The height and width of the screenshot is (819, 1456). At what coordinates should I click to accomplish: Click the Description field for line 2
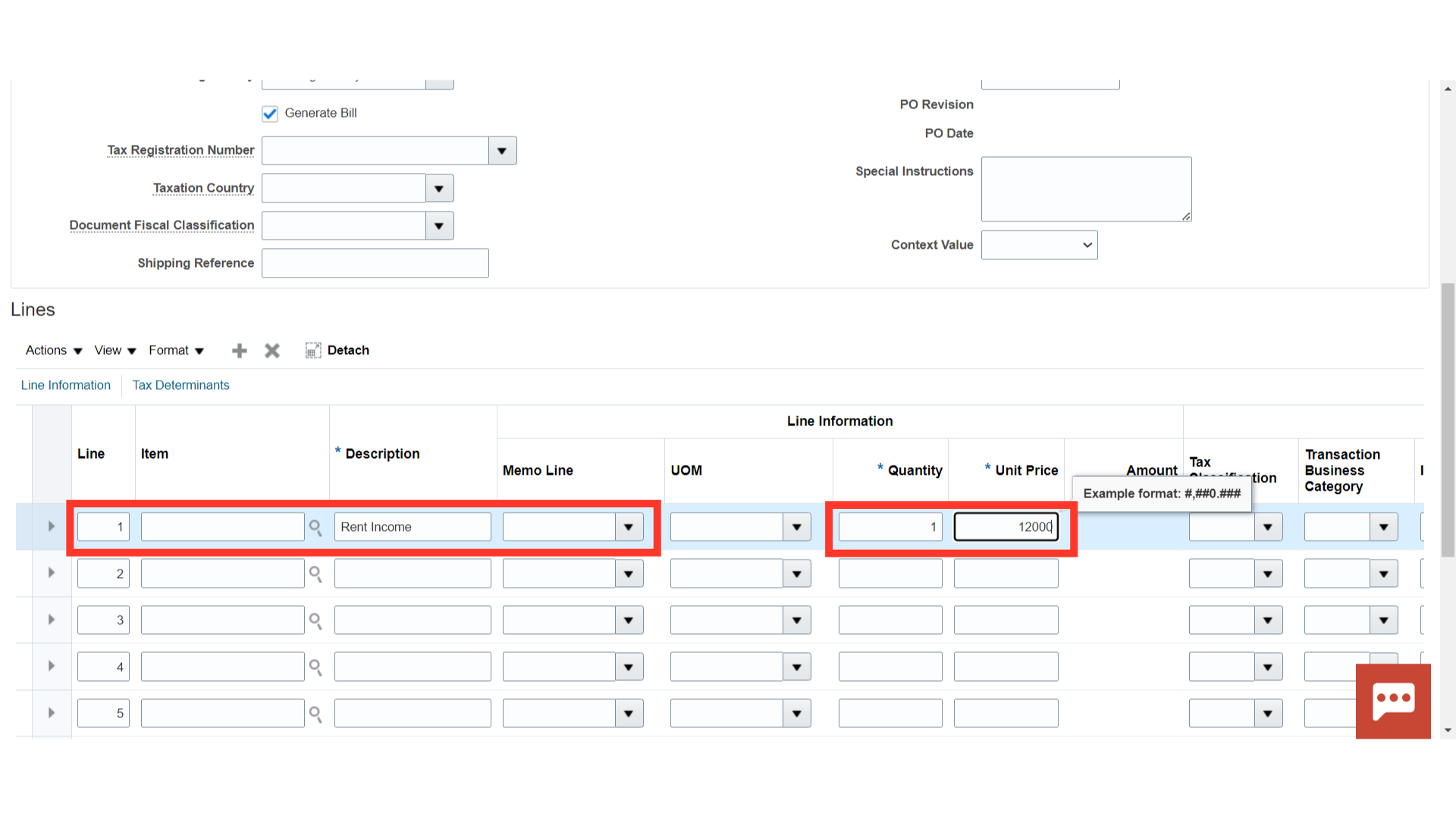click(x=413, y=573)
